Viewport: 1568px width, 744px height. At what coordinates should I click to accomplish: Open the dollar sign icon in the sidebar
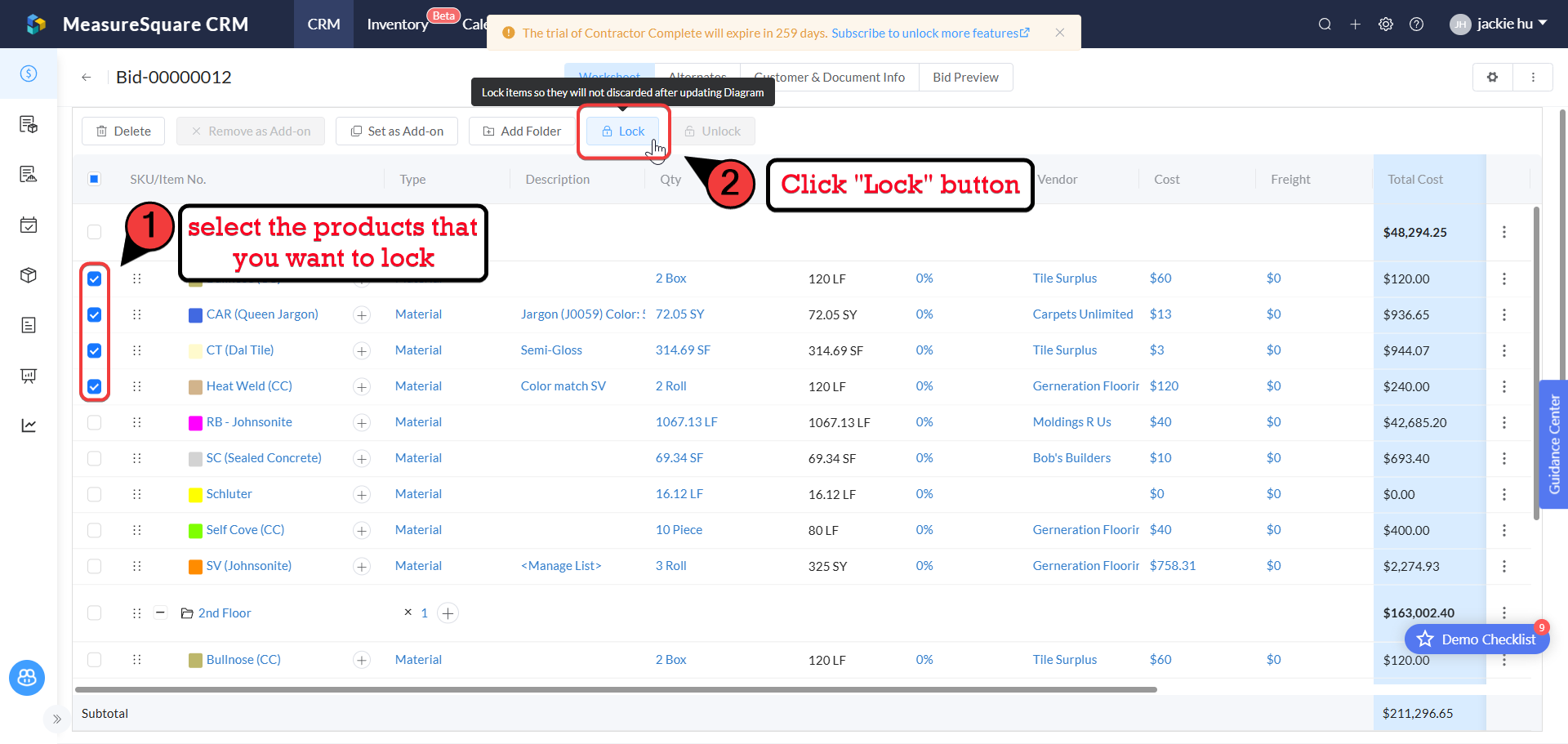pos(29,74)
